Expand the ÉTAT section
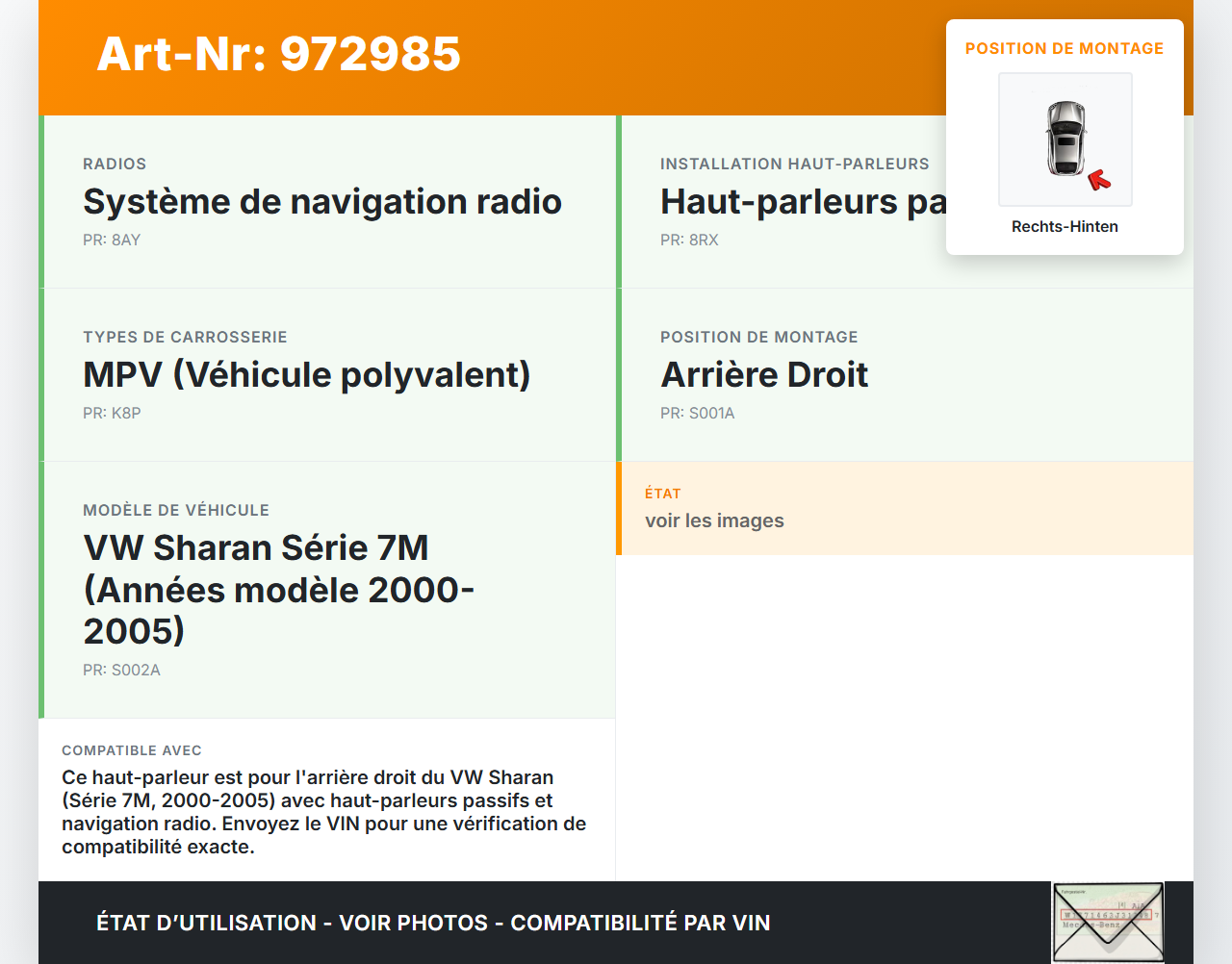Screen dimensions: 1232x964 click(714, 508)
